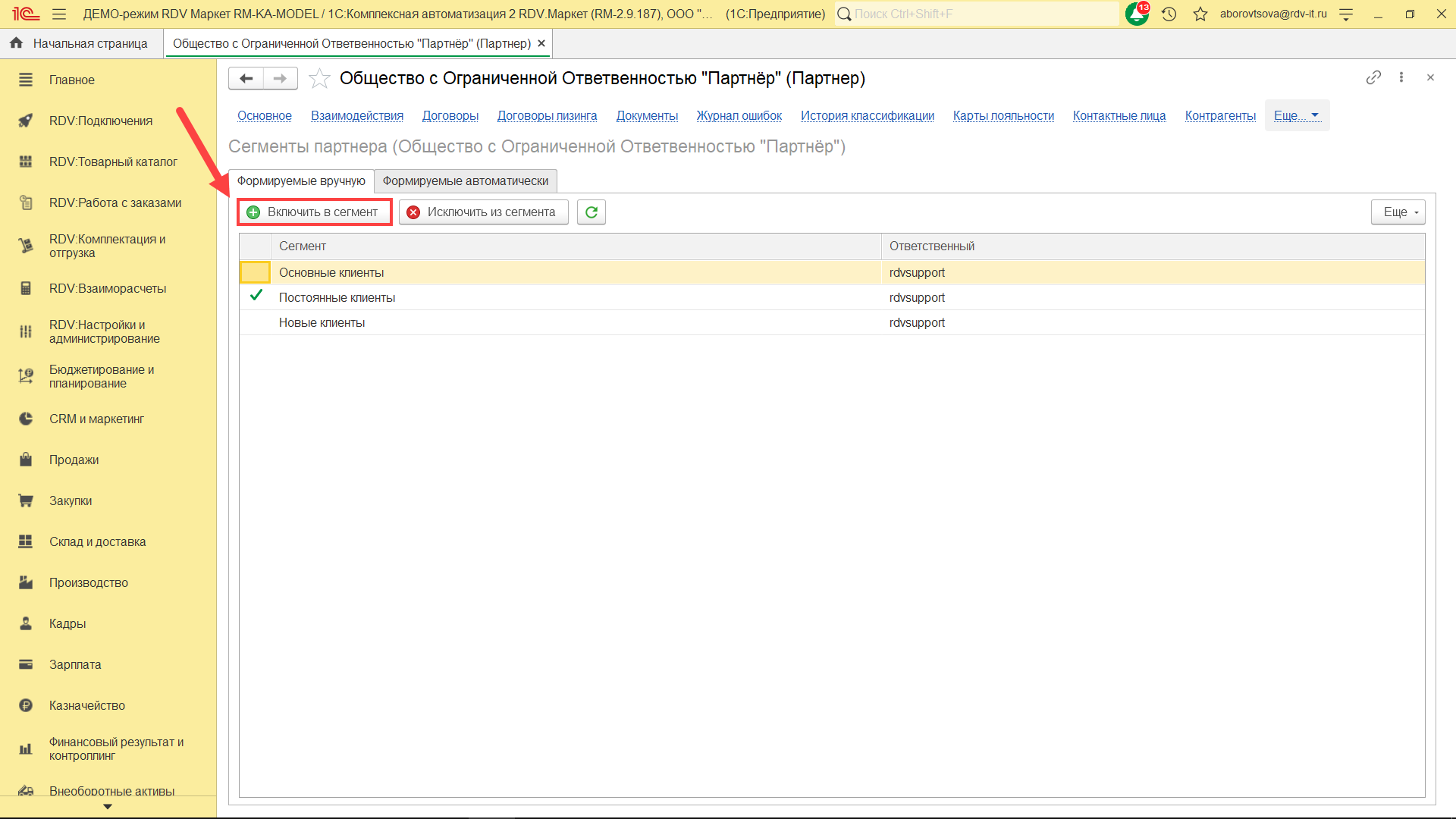
Task: Open Еще dropdown button at table right
Action: coord(1398,212)
